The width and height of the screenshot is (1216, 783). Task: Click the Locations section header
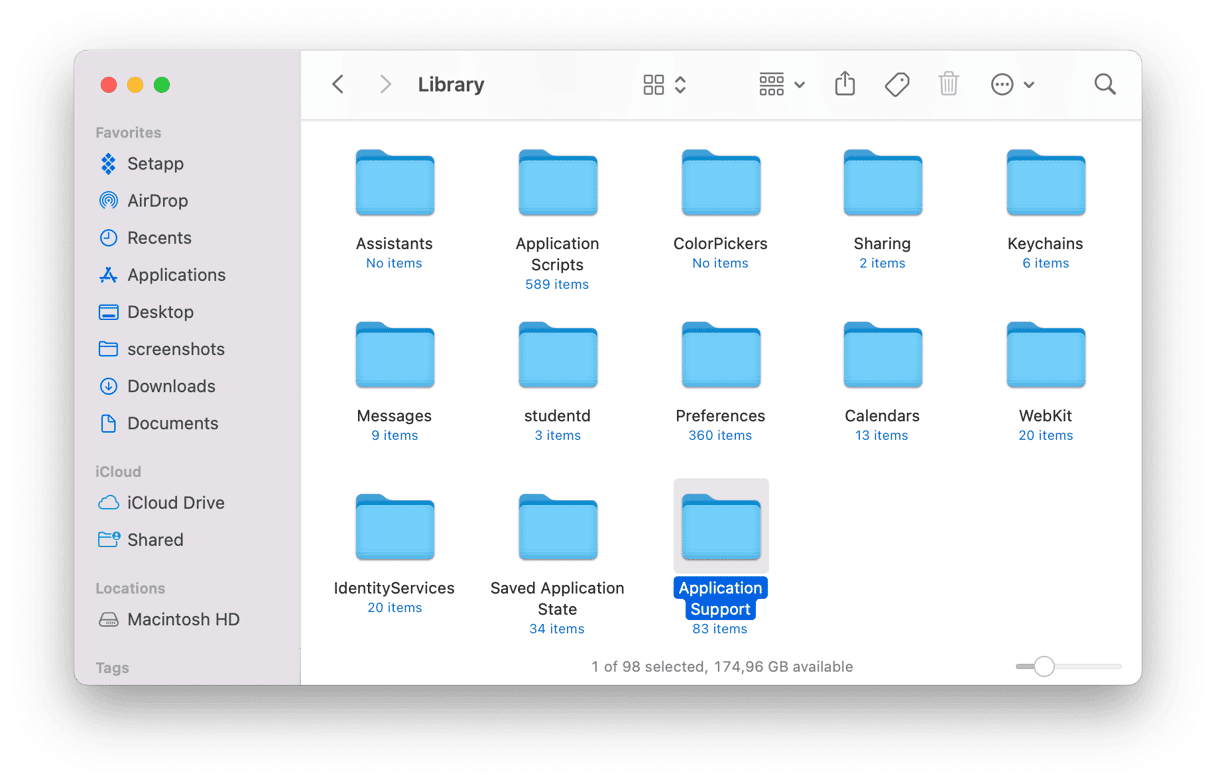(x=130, y=588)
